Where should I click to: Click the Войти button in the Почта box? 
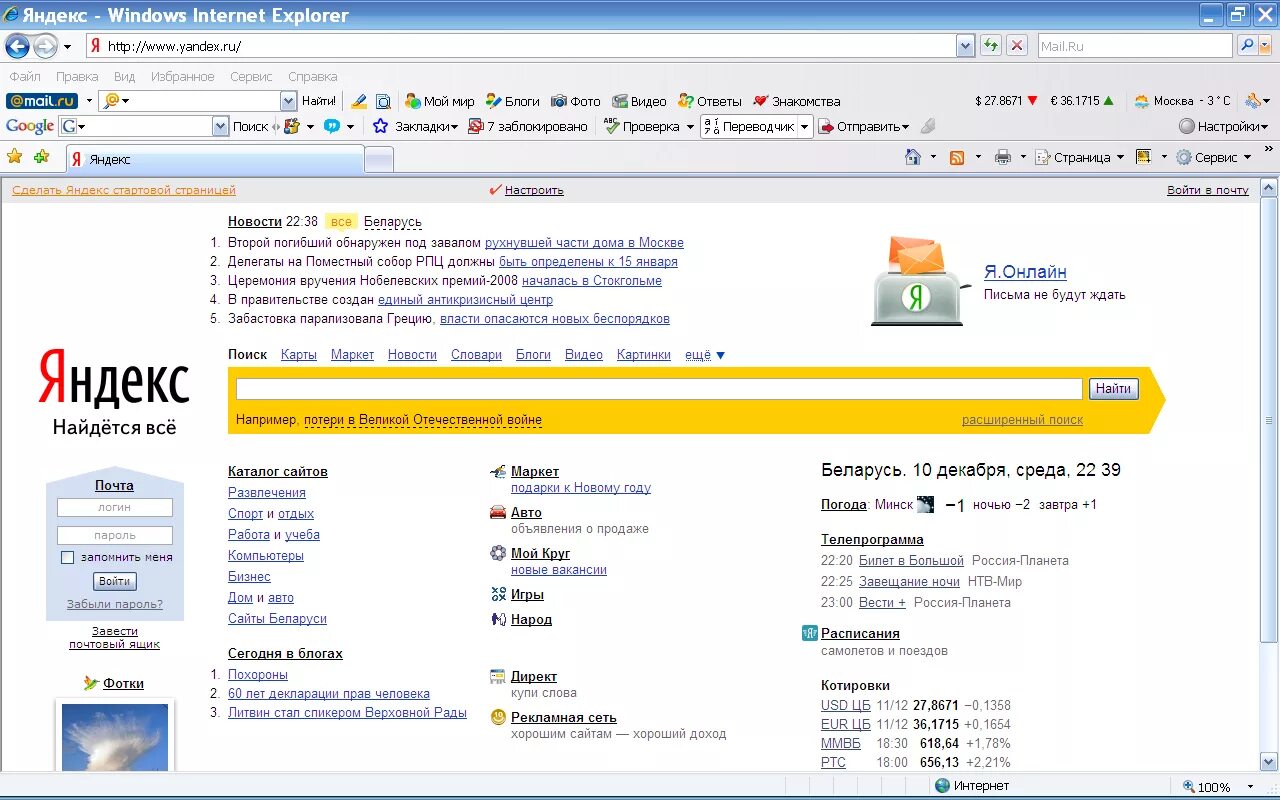[x=115, y=581]
